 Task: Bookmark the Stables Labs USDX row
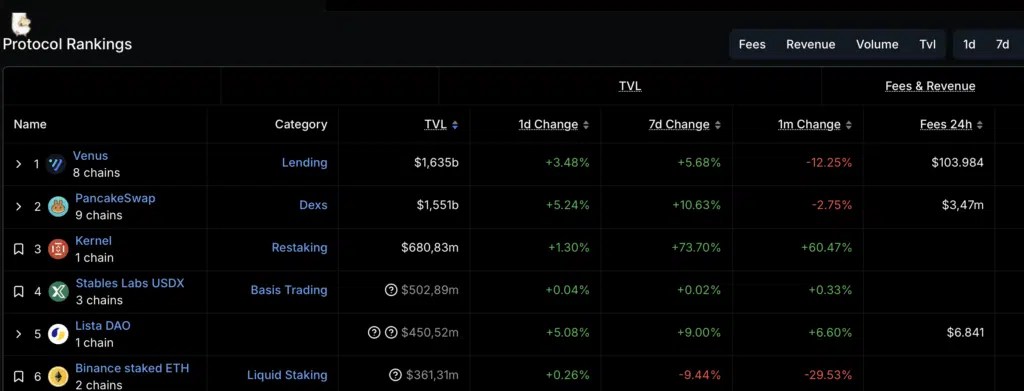pyautogui.click(x=19, y=292)
